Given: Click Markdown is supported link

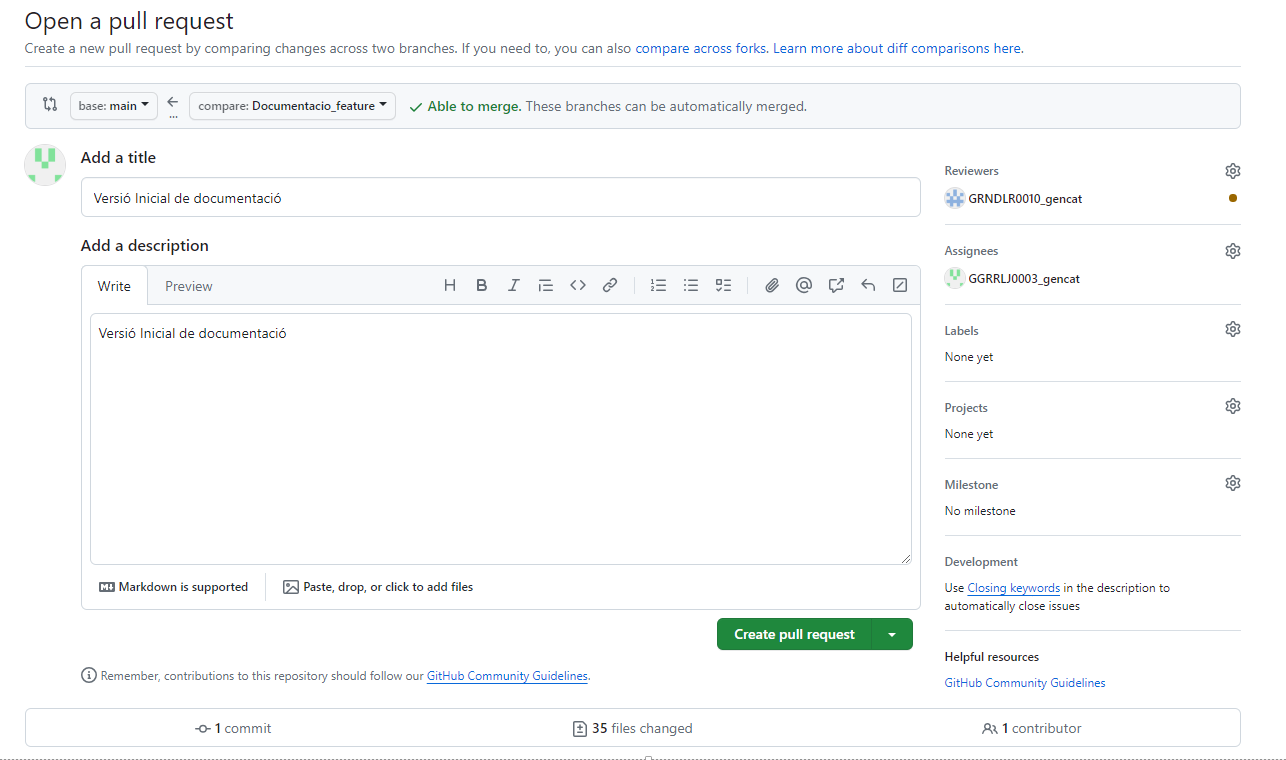Looking at the screenshot, I should pos(173,587).
